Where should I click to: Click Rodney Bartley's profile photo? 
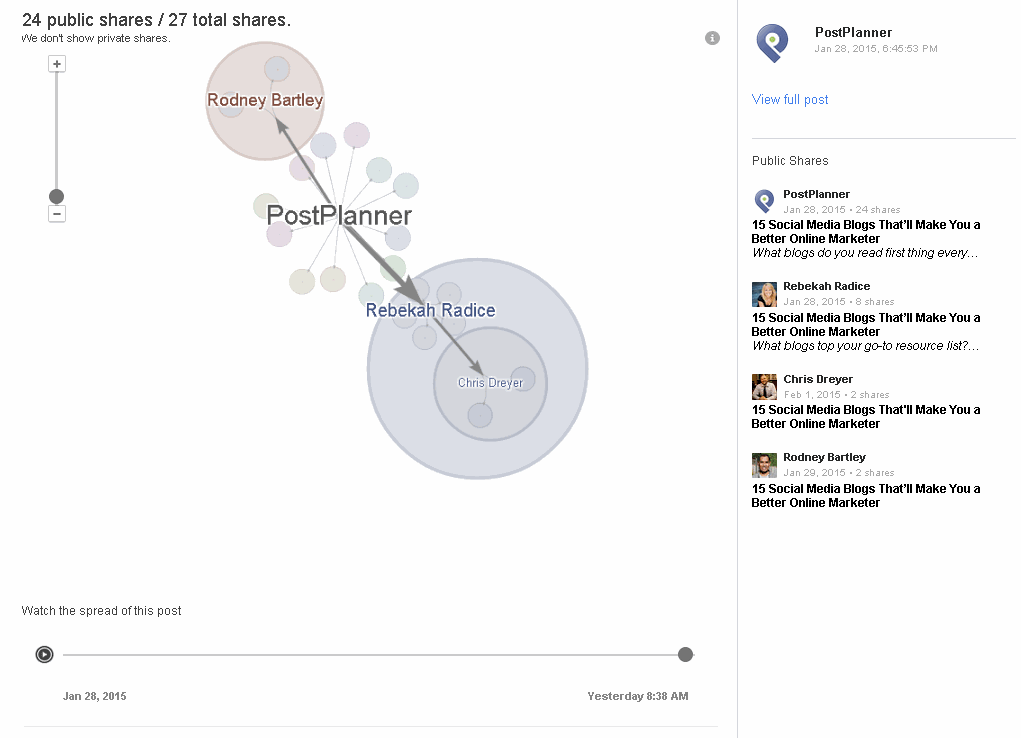[764, 465]
